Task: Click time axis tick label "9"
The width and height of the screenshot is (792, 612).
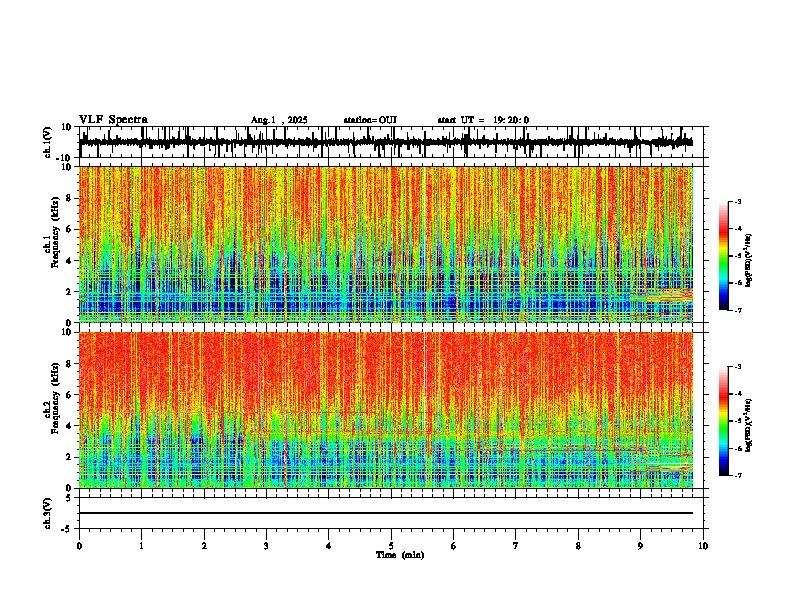Action: pos(640,546)
